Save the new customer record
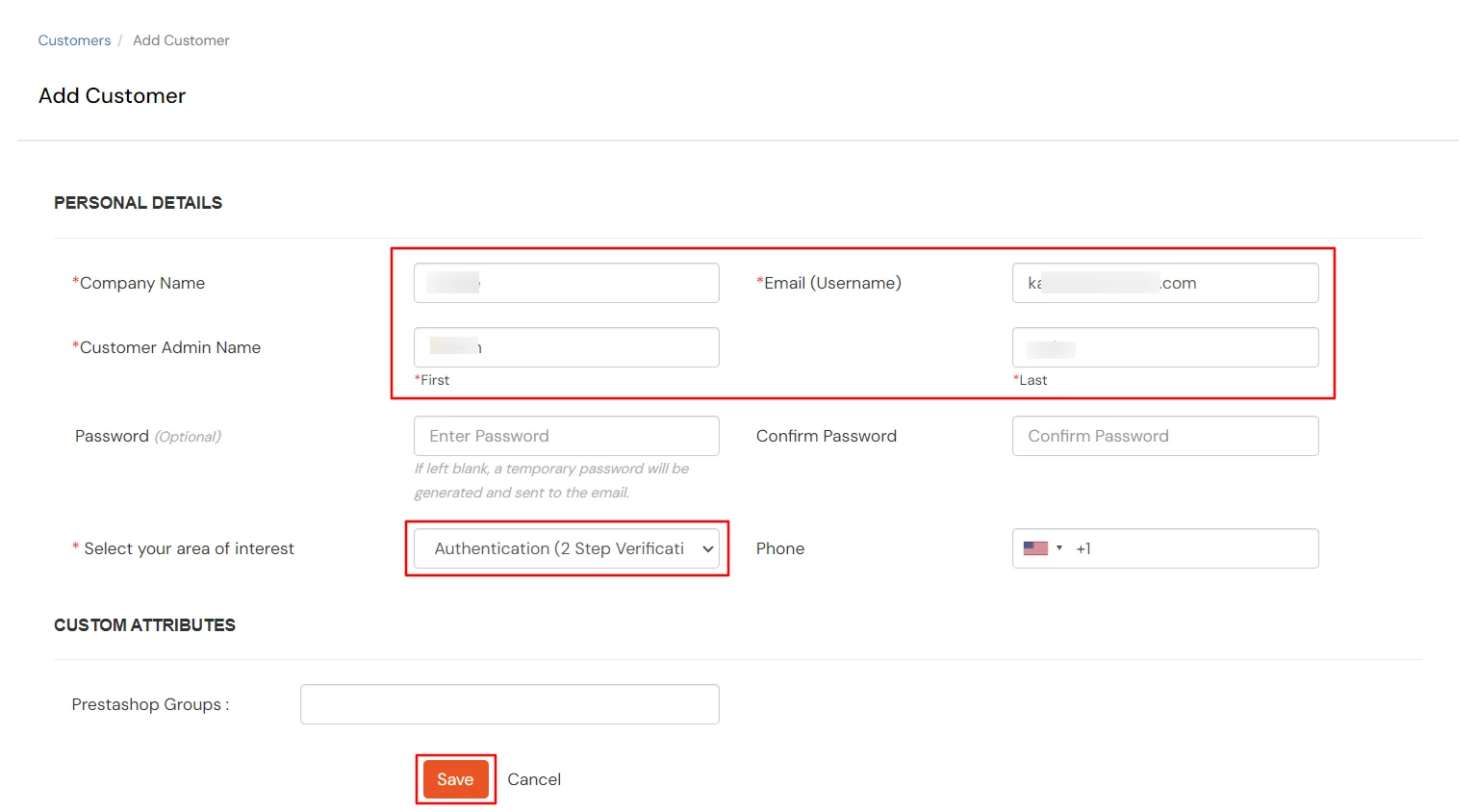 [x=455, y=779]
